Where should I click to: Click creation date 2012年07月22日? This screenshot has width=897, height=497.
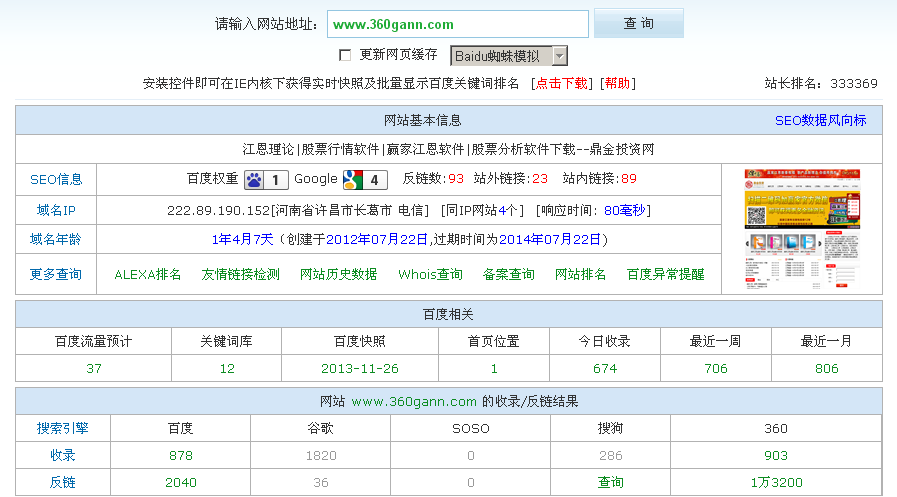click(376, 240)
